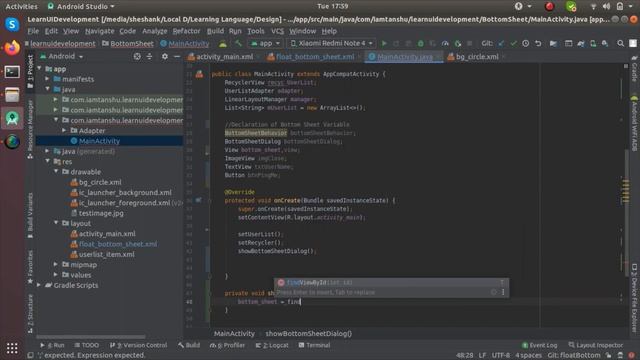This screenshot has height=360, width=640.
Task: Open the Navigate menu
Action: point(100,31)
